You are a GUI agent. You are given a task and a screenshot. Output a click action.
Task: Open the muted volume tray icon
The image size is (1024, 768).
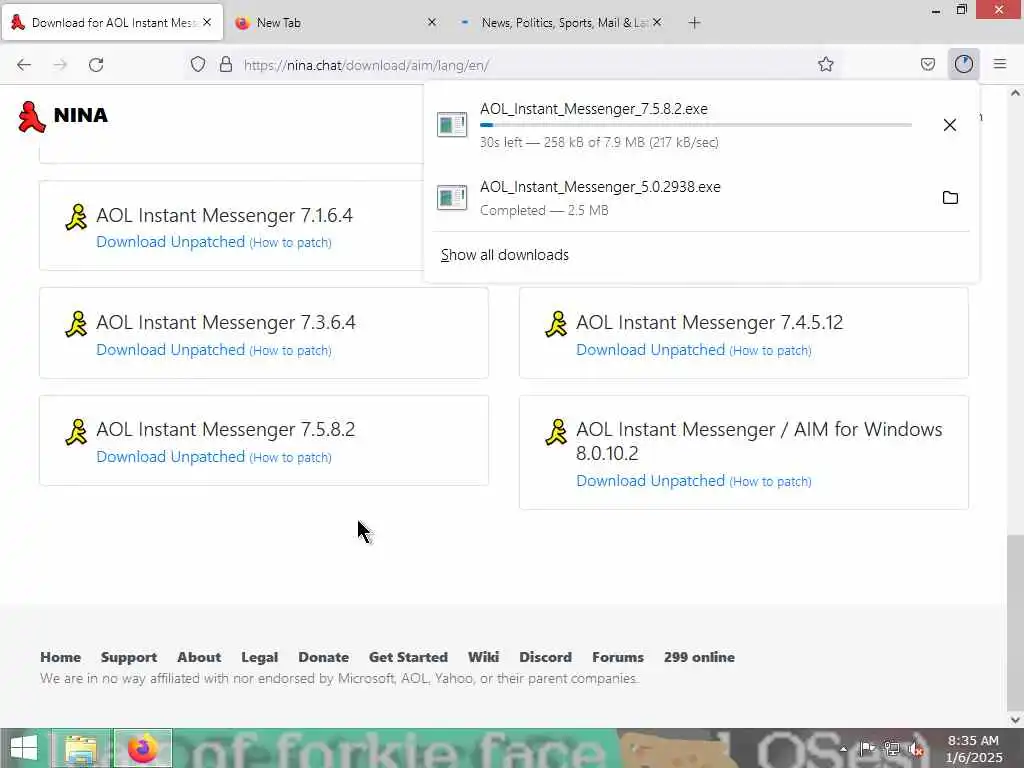click(916, 749)
